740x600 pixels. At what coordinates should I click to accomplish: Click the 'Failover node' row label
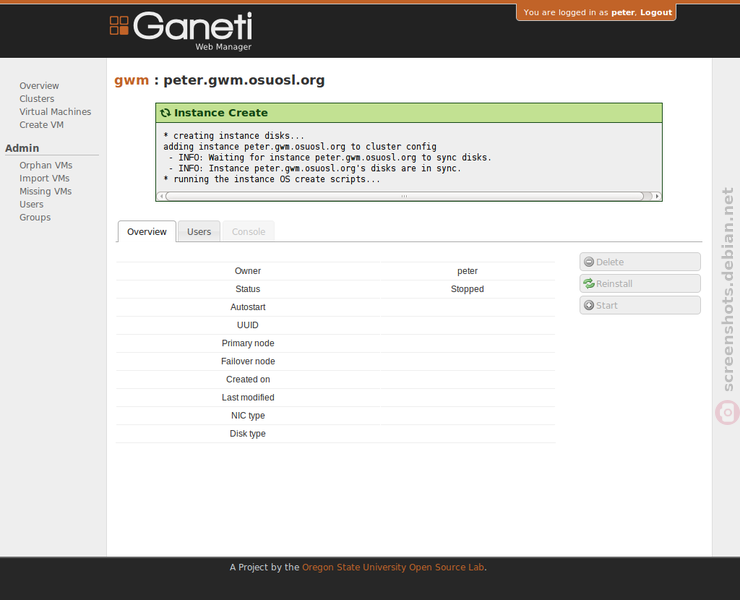click(x=248, y=361)
